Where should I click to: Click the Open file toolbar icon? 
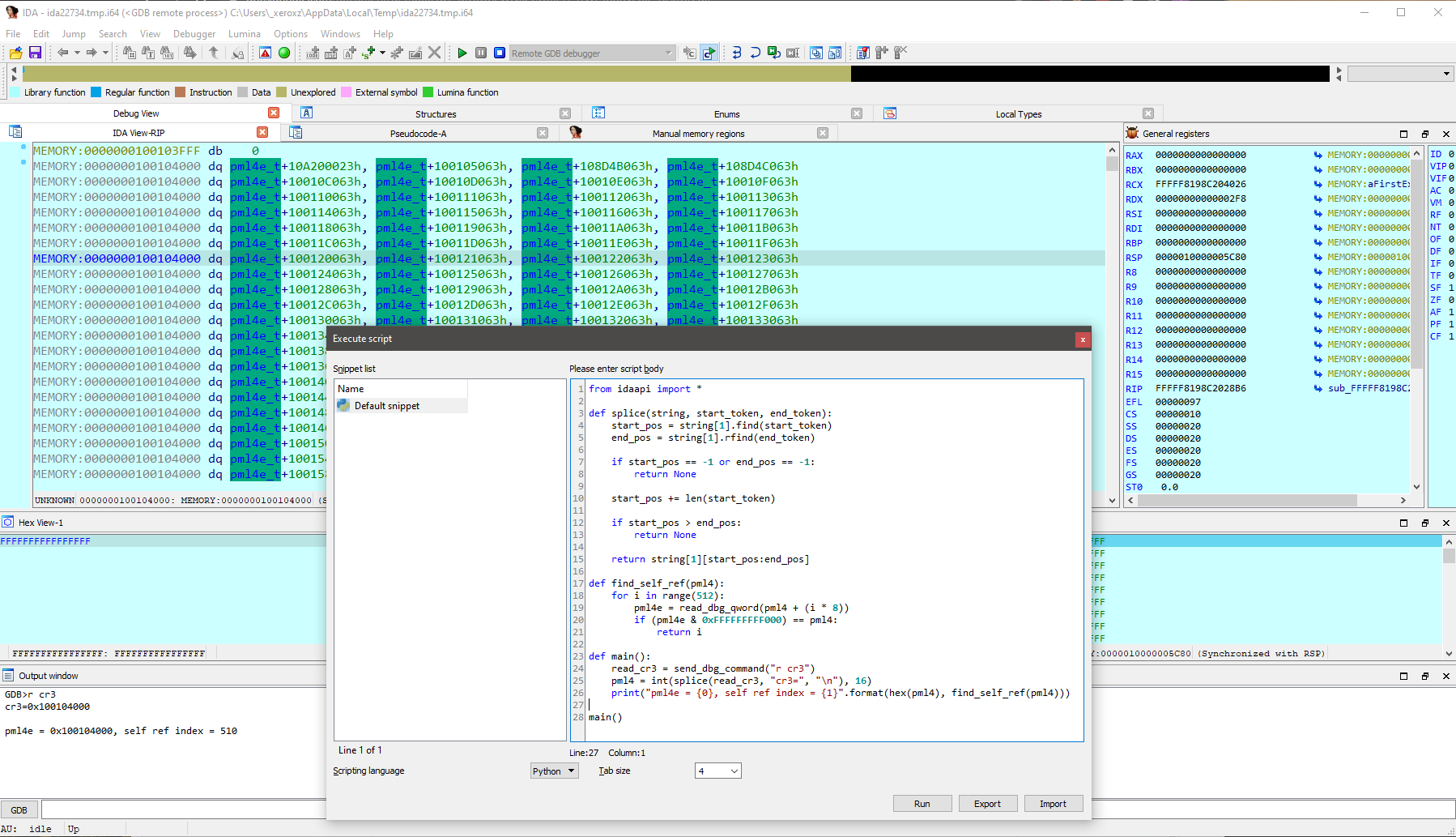(15, 53)
